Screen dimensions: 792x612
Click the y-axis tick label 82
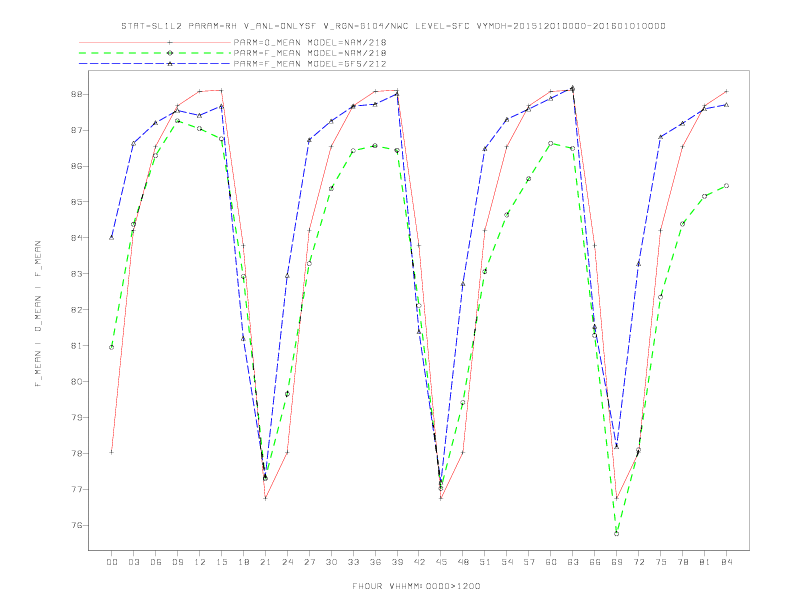[75, 310]
